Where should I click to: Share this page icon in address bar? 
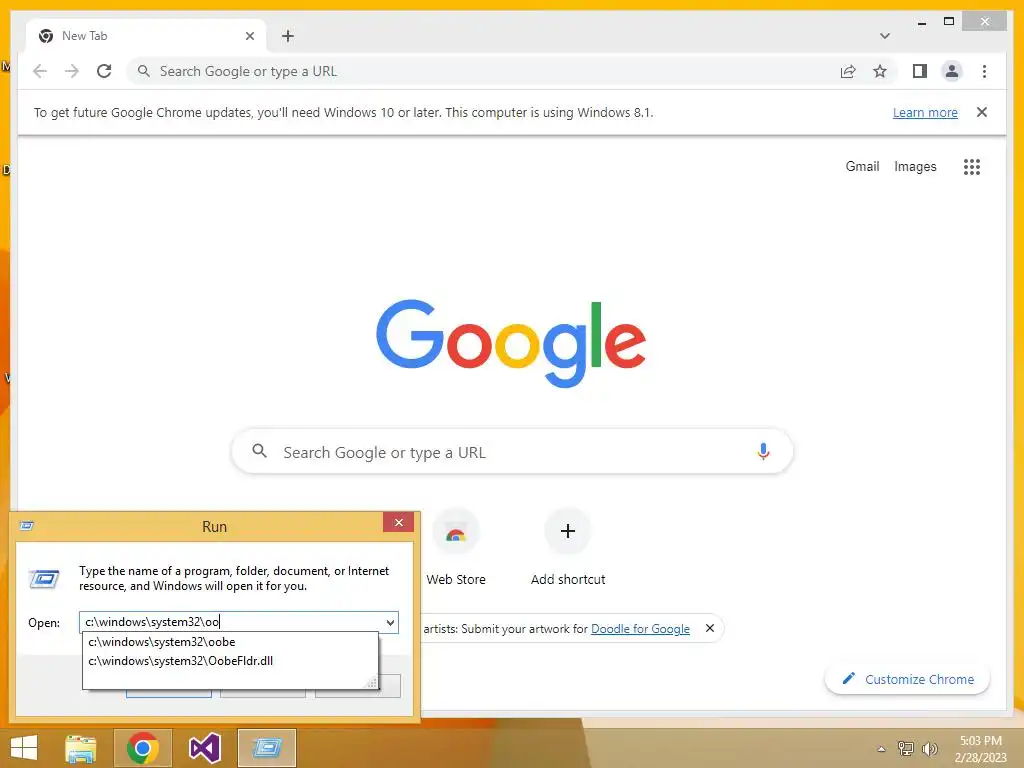click(x=848, y=71)
